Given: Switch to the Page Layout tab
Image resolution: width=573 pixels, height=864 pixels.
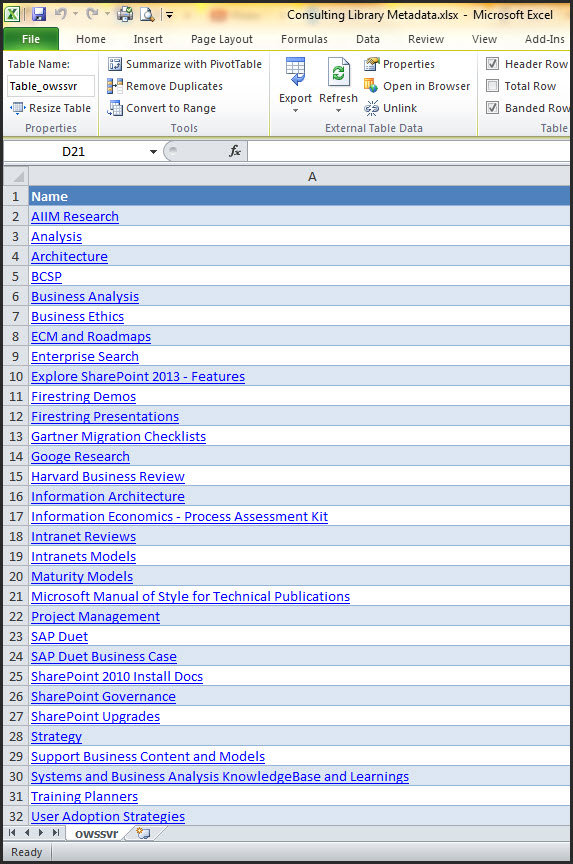Looking at the screenshot, I should 221,39.
